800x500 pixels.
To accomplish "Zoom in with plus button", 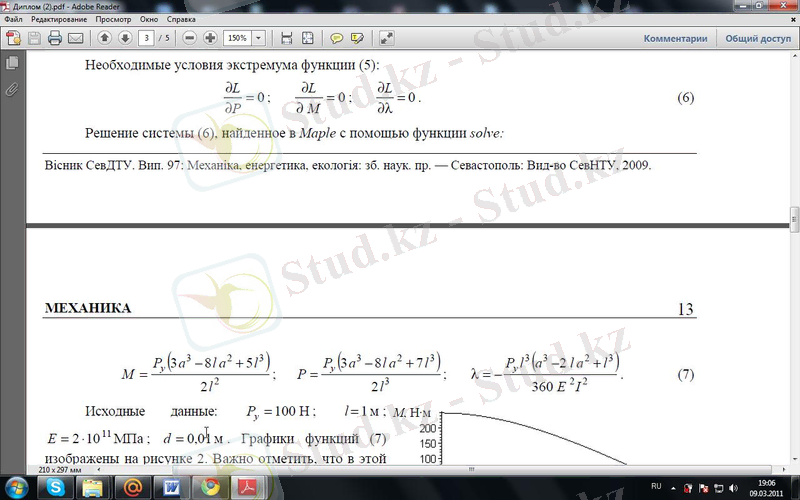I will click(x=210, y=38).
